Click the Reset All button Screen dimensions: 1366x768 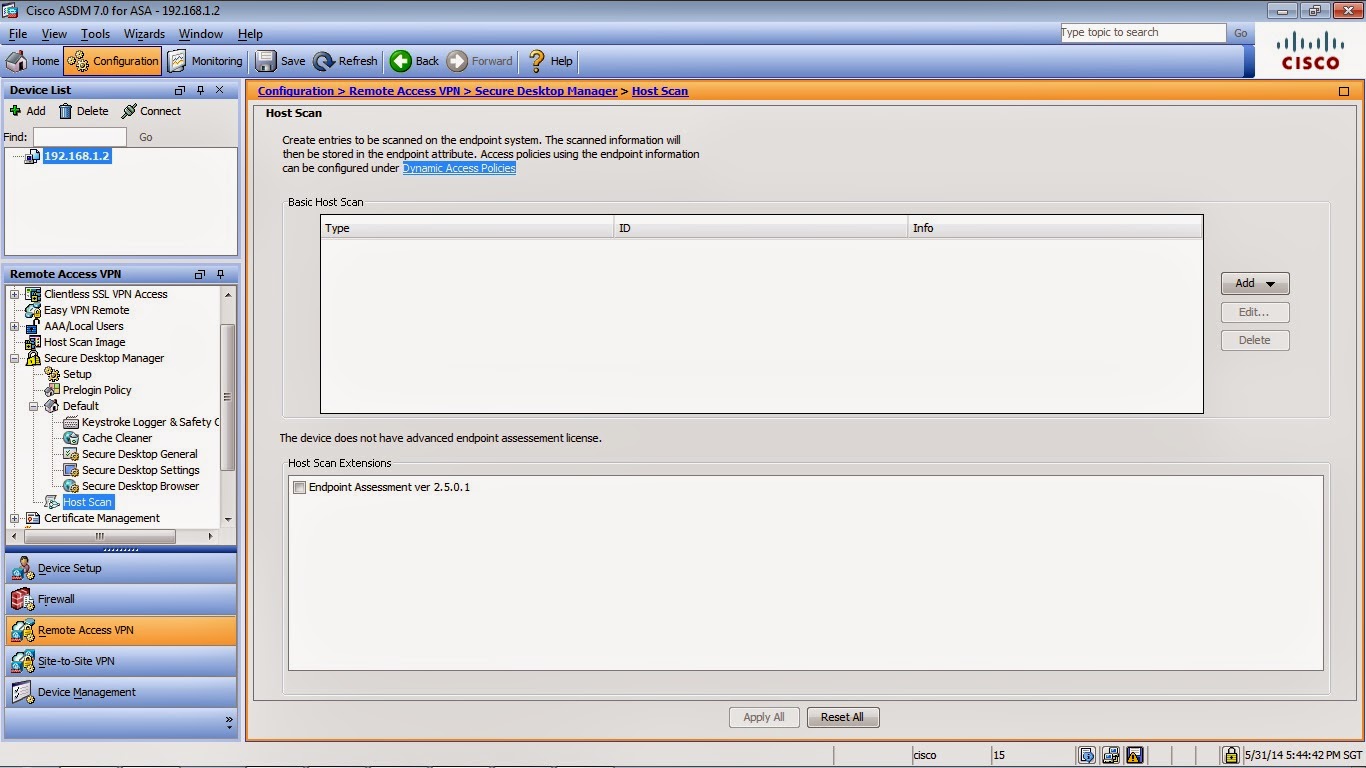click(842, 717)
